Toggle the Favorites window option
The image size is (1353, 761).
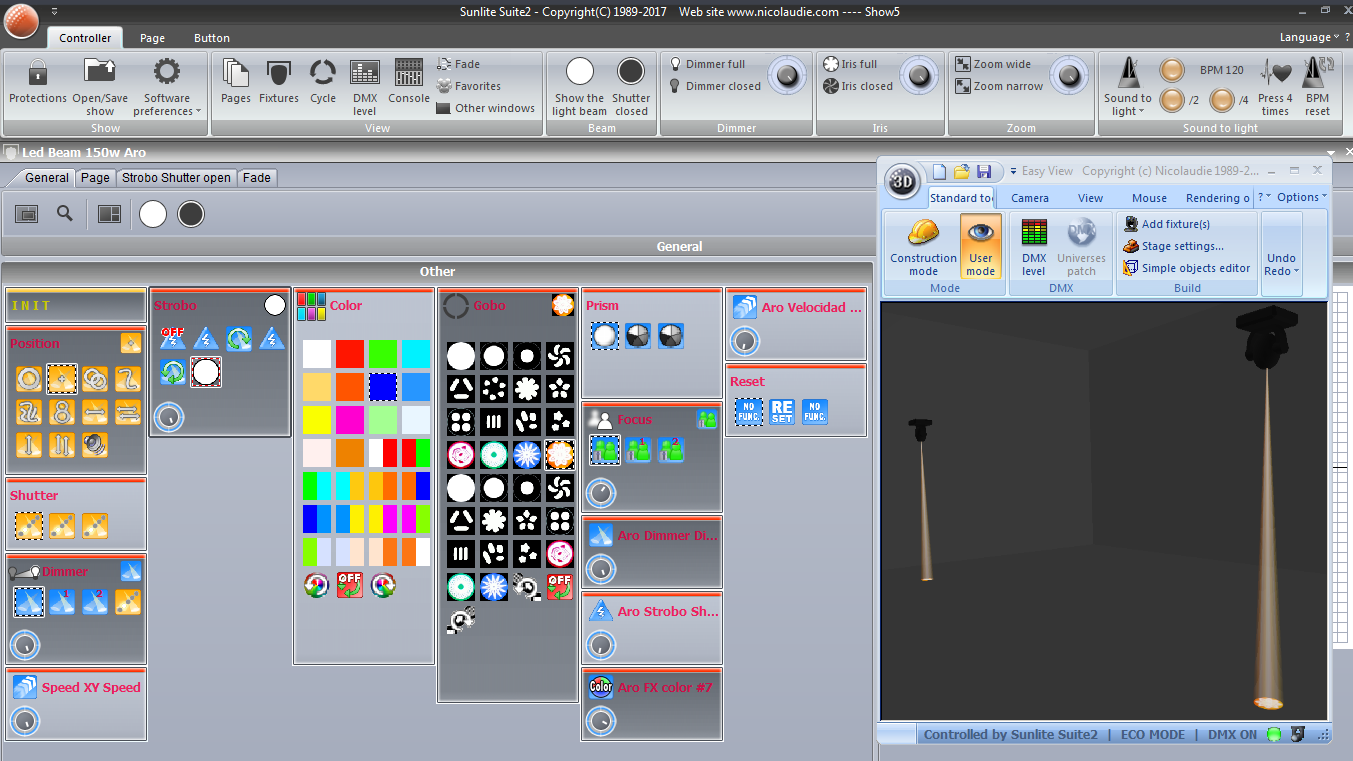469,86
